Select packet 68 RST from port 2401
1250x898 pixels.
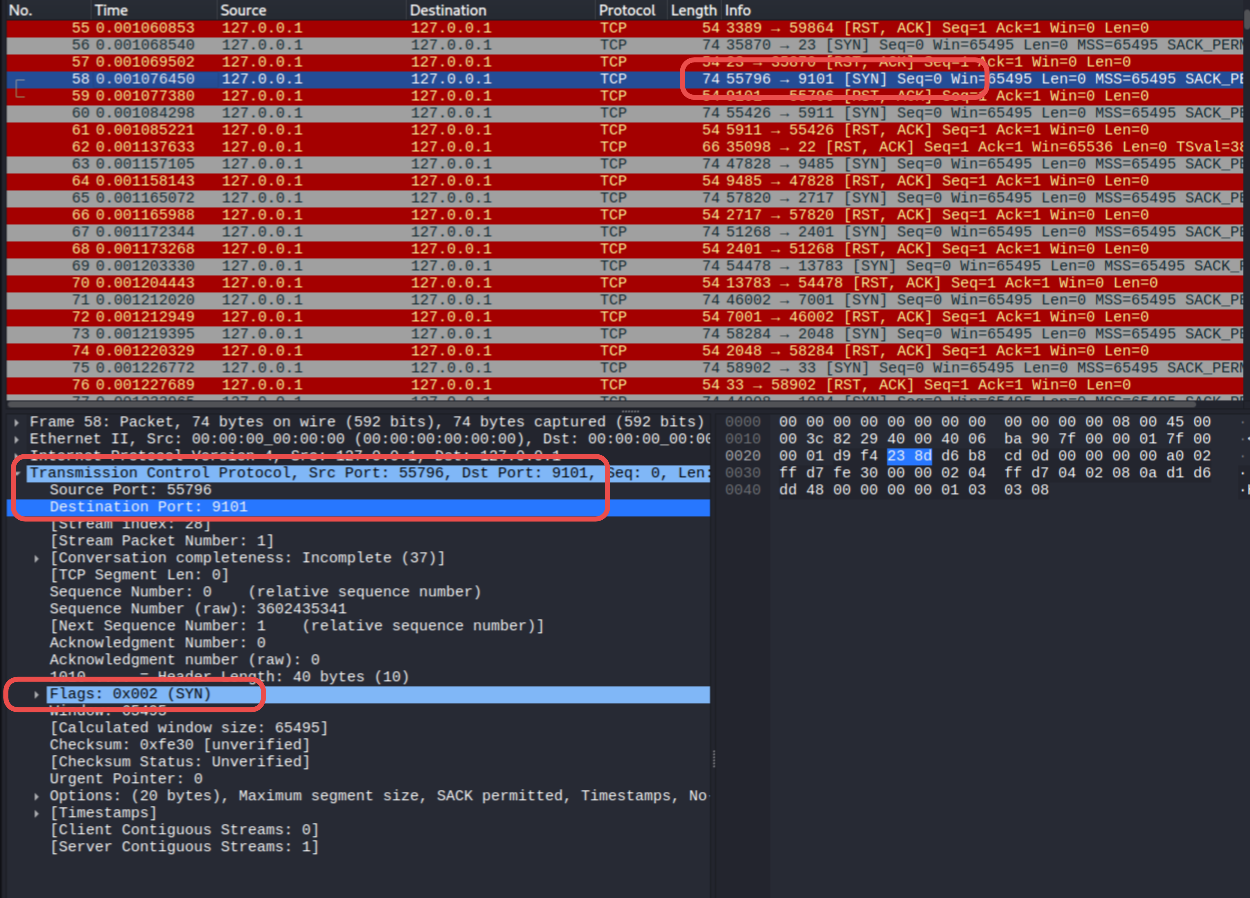point(627,249)
